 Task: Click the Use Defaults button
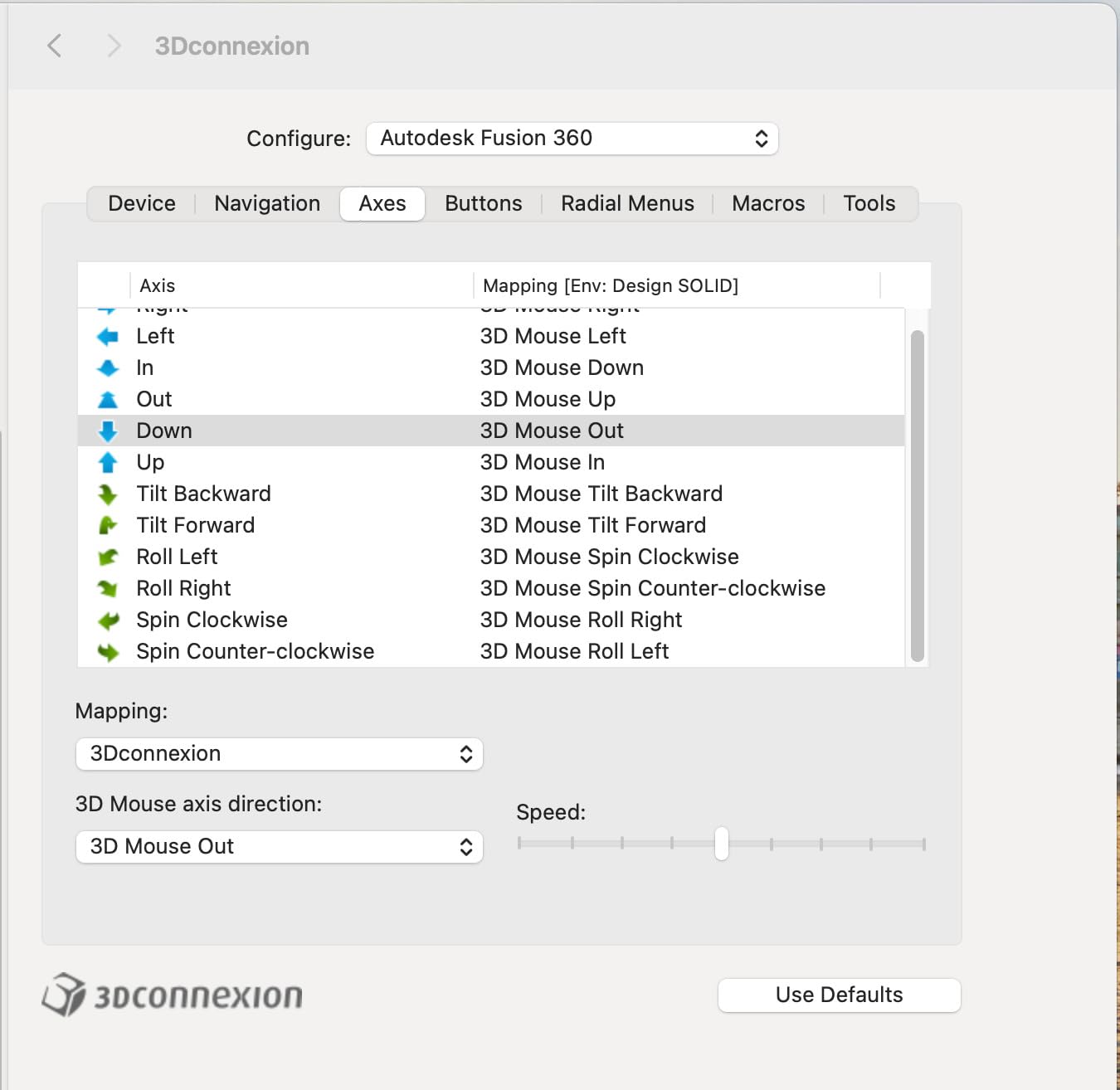[840, 995]
